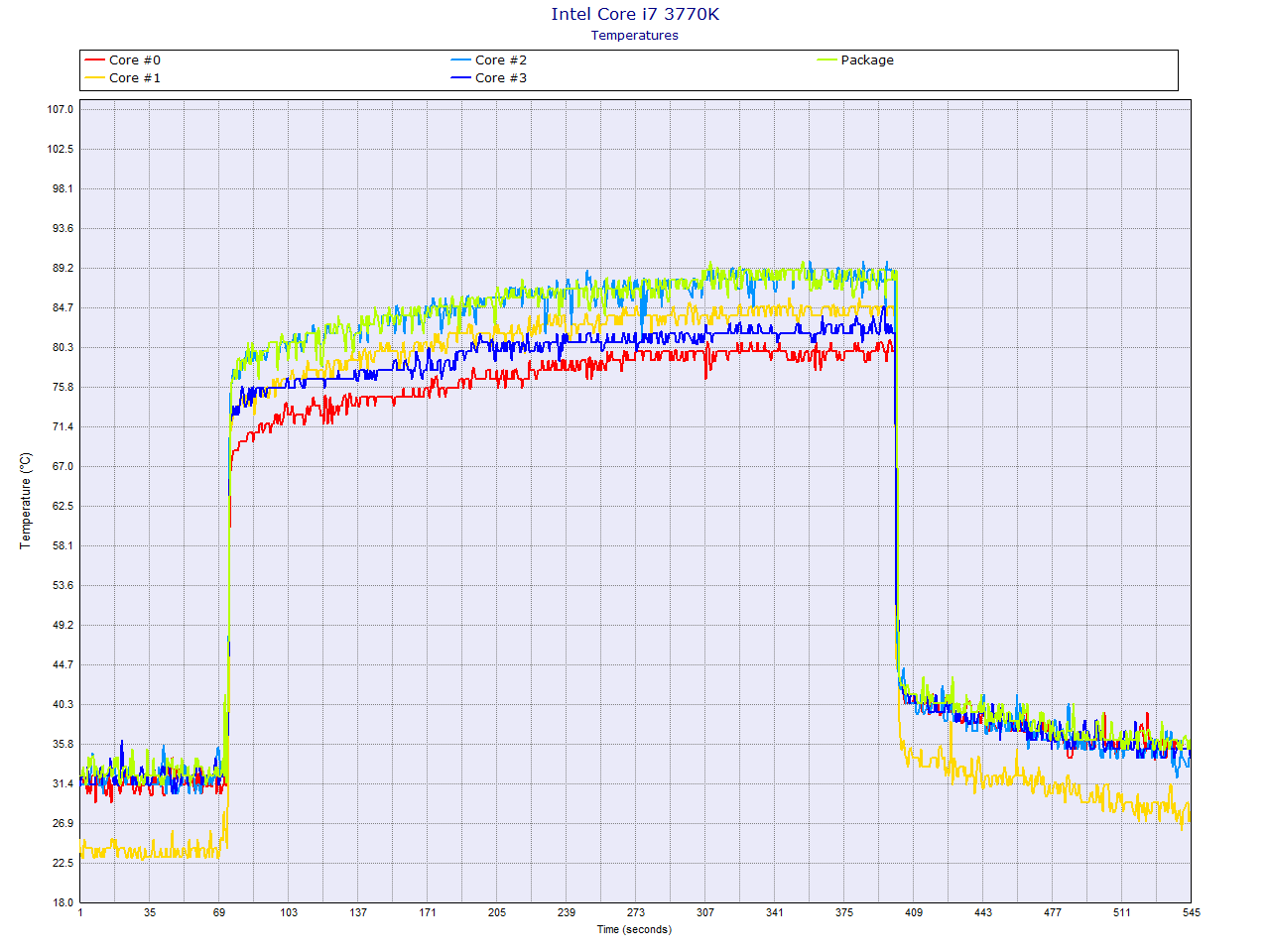
Task: Click the Temperatures subtitle
Action: pyautogui.click(x=635, y=36)
